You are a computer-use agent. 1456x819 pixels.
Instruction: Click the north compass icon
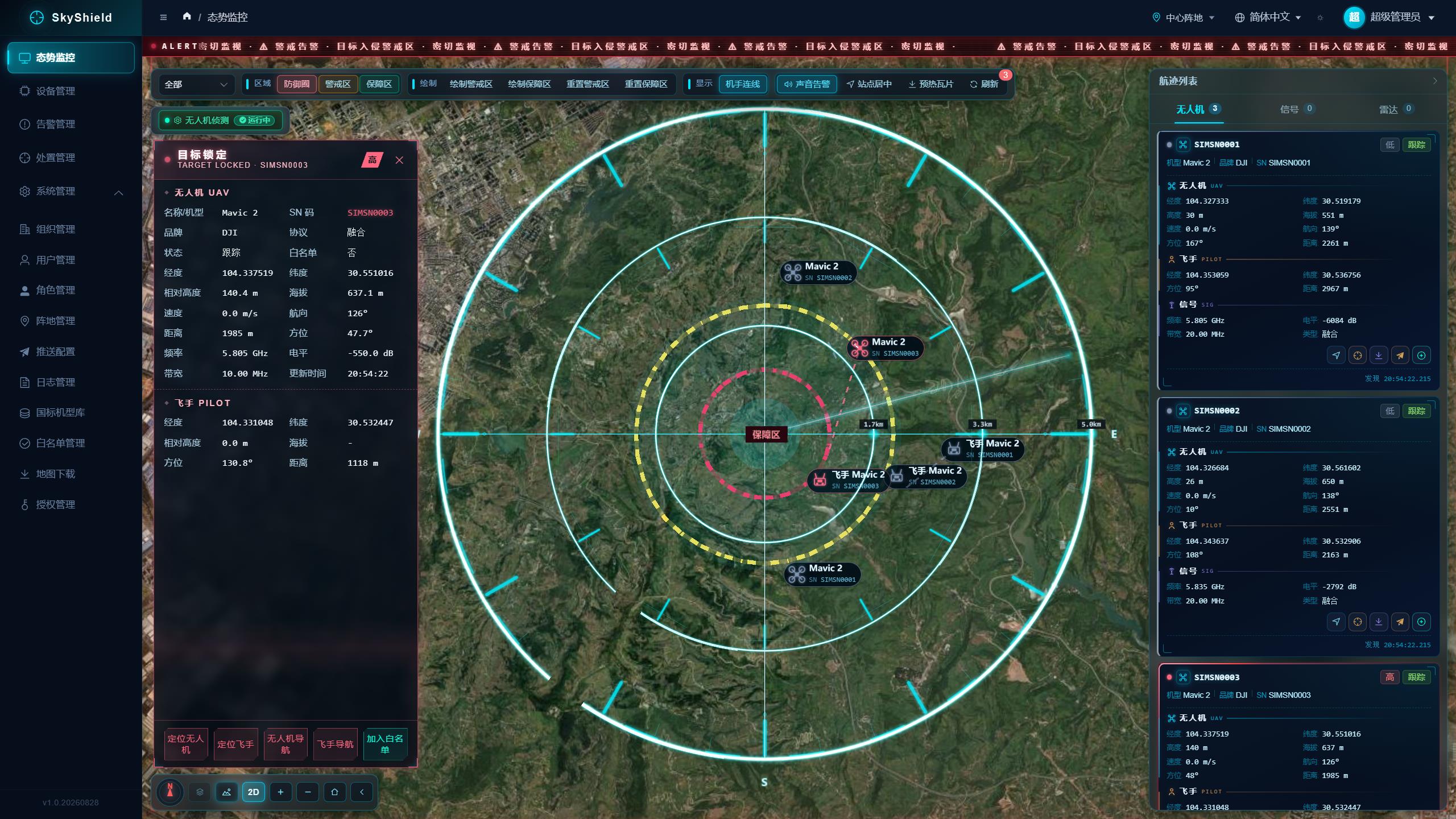(x=169, y=792)
